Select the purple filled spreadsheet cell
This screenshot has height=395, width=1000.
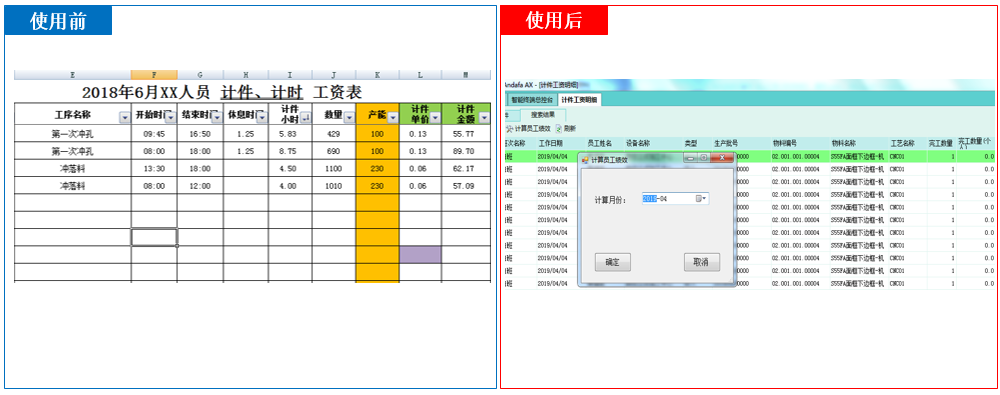pyautogui.click(x=420, y=255)
